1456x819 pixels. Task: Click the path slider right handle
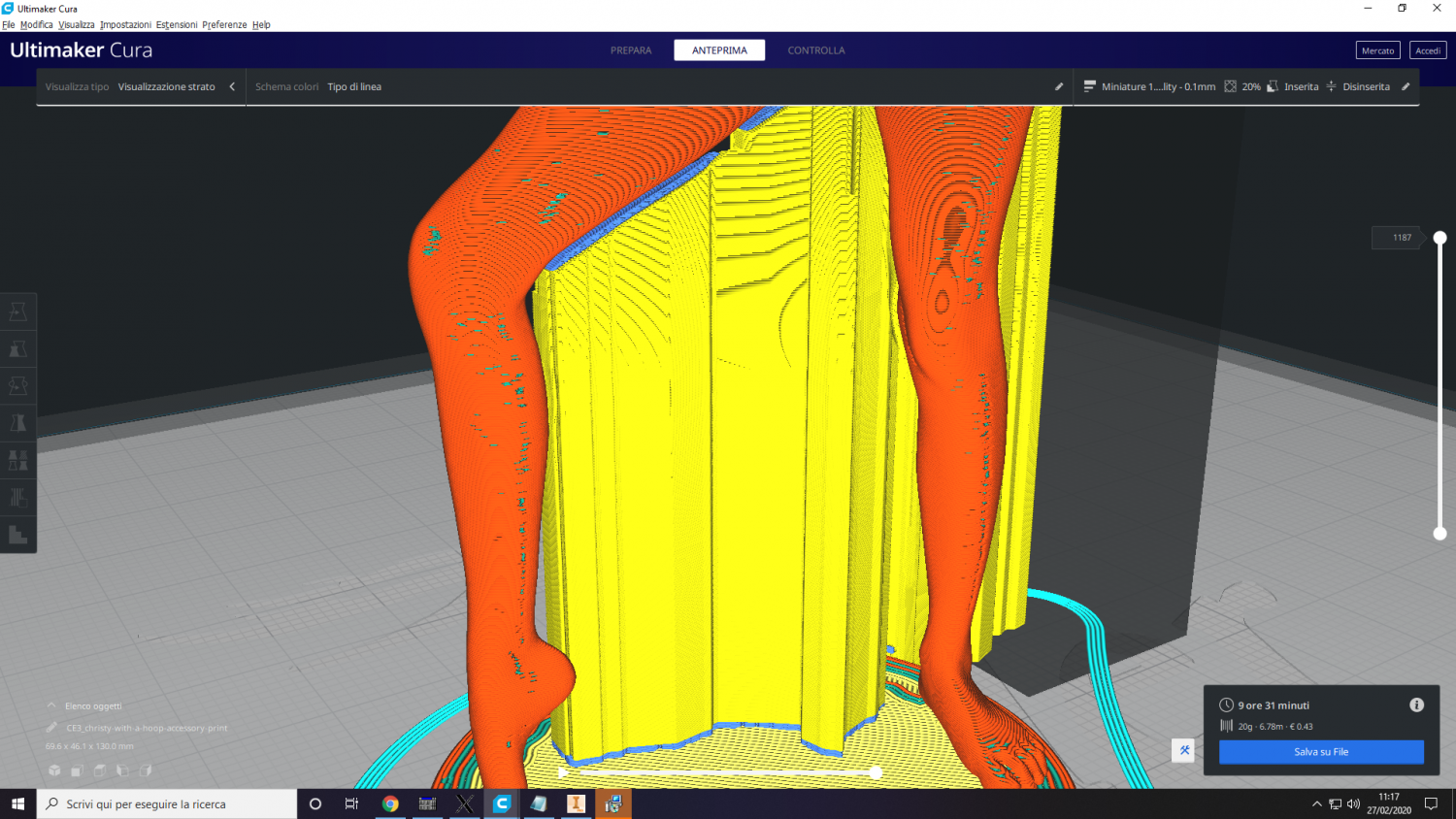877,772
